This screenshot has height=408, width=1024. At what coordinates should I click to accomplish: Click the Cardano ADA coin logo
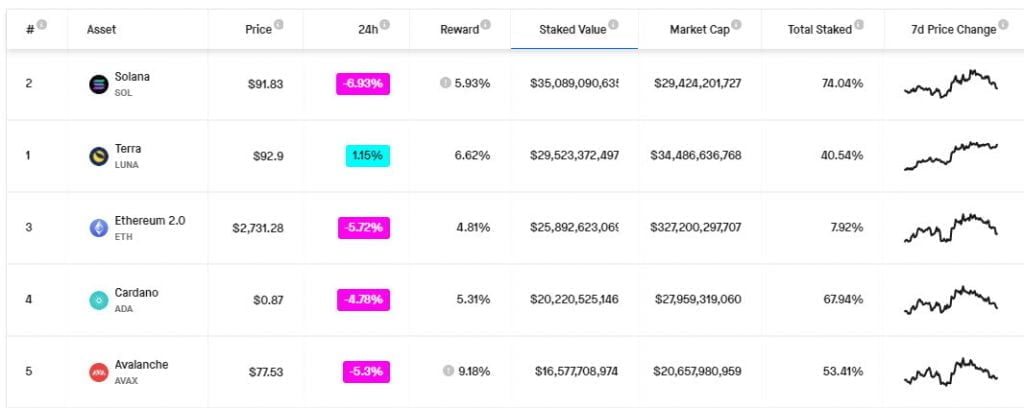click(x=98, y=300)
